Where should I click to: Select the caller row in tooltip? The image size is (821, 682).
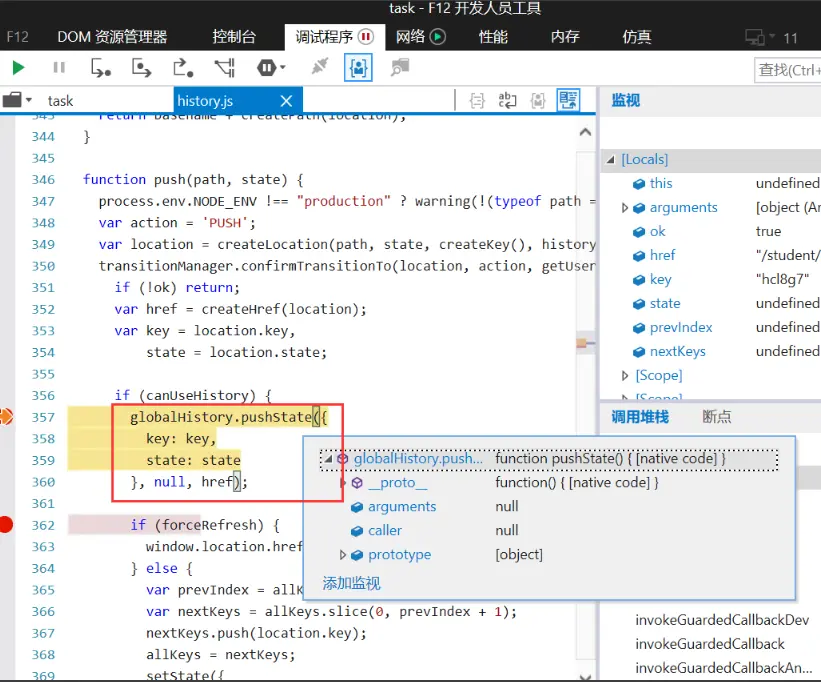pyautogui.click(x=549, y=531)
